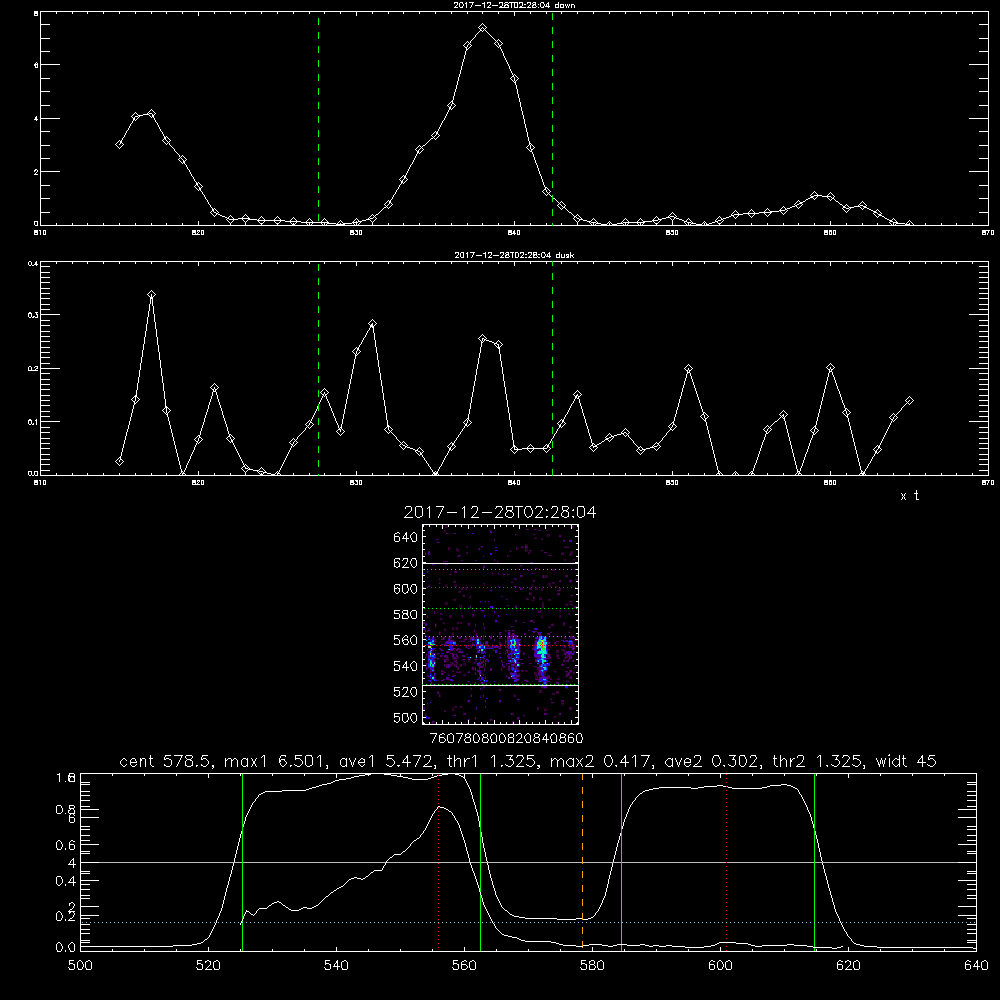
Task: Click the 'thr1 1.325' value
Action: [x=491, y=761]
